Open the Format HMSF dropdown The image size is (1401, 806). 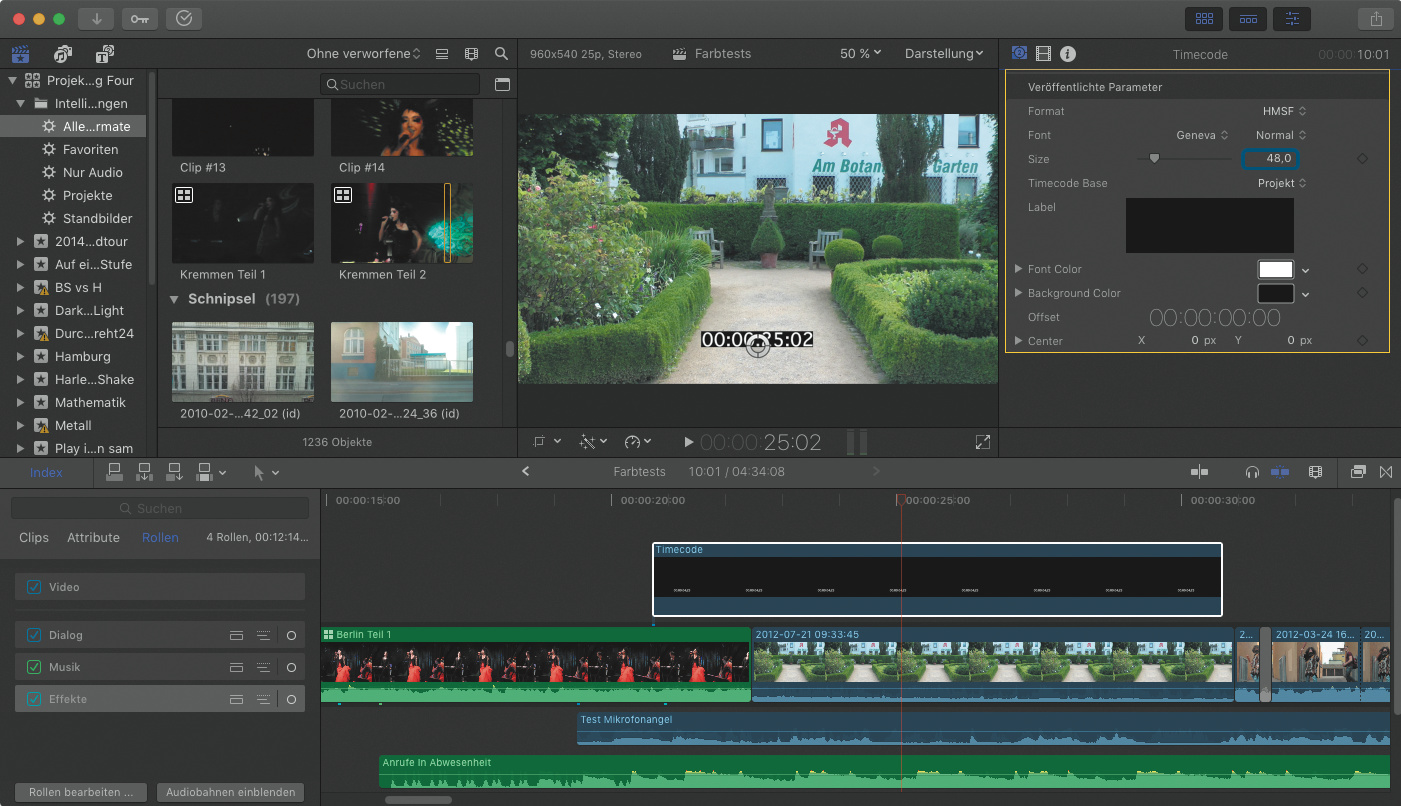1284,111
